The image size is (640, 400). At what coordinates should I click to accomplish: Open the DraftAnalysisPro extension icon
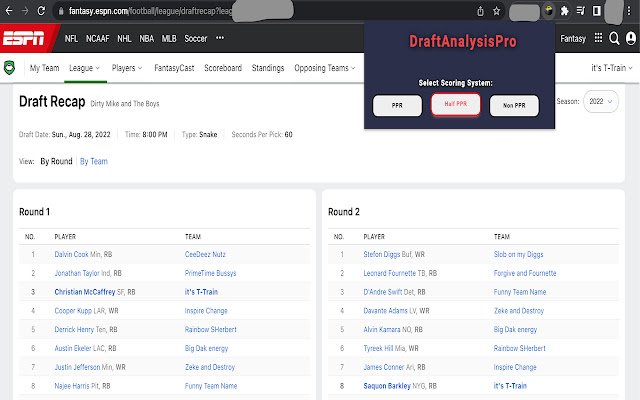tap(549, 11)
